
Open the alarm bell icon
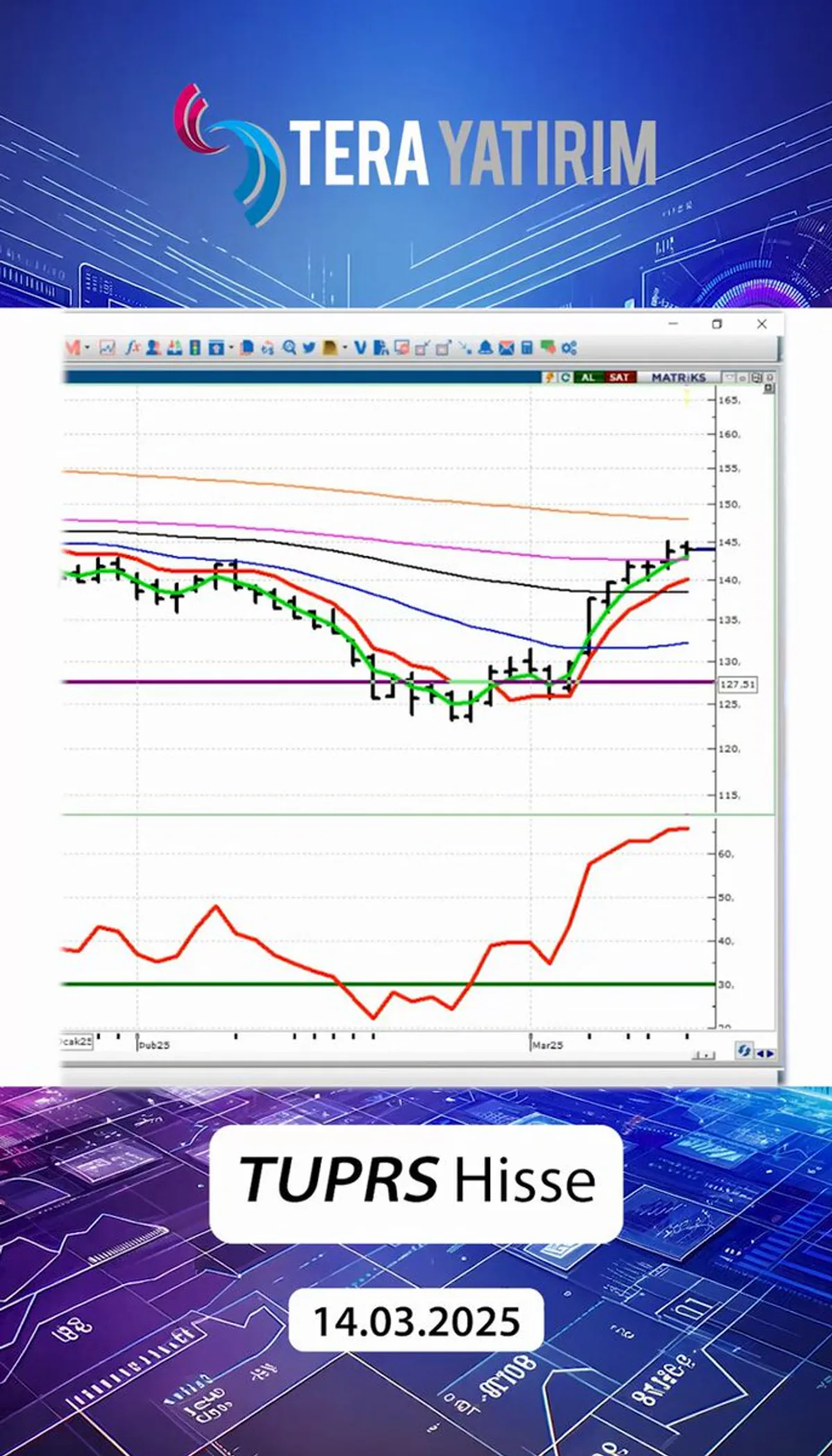pos(486,348)
